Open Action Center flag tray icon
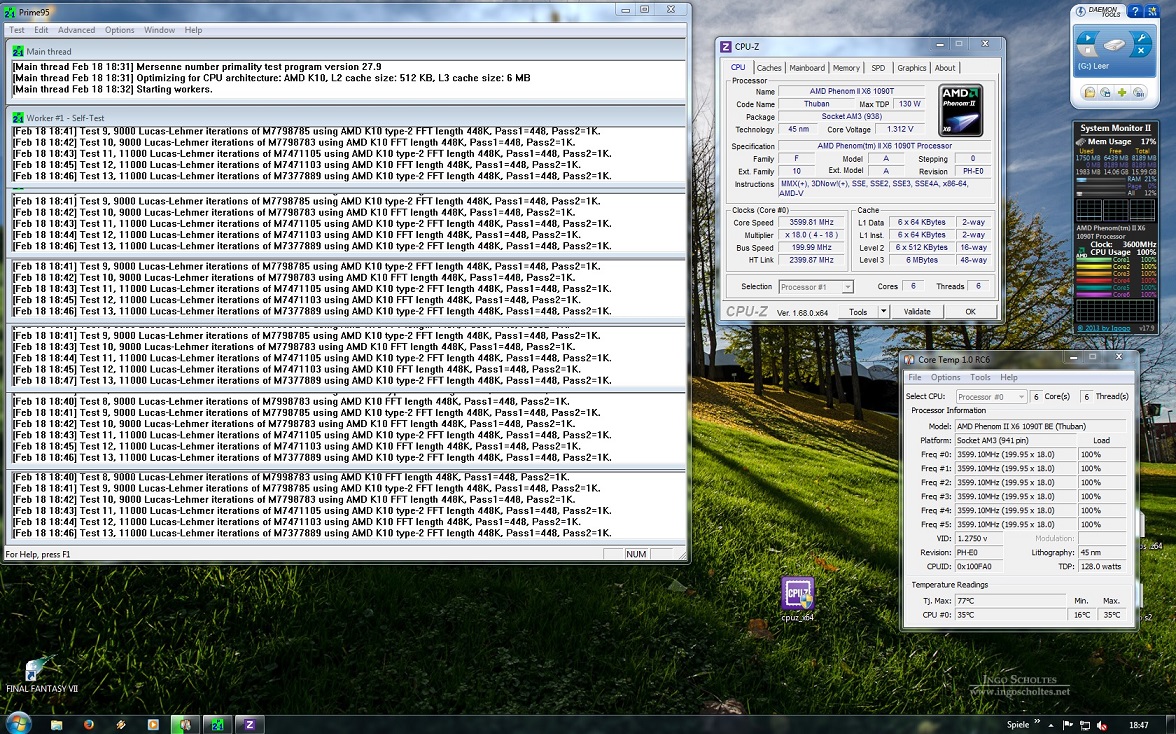Screen dimensions: 1176x734 click(x=1068, y=725)
